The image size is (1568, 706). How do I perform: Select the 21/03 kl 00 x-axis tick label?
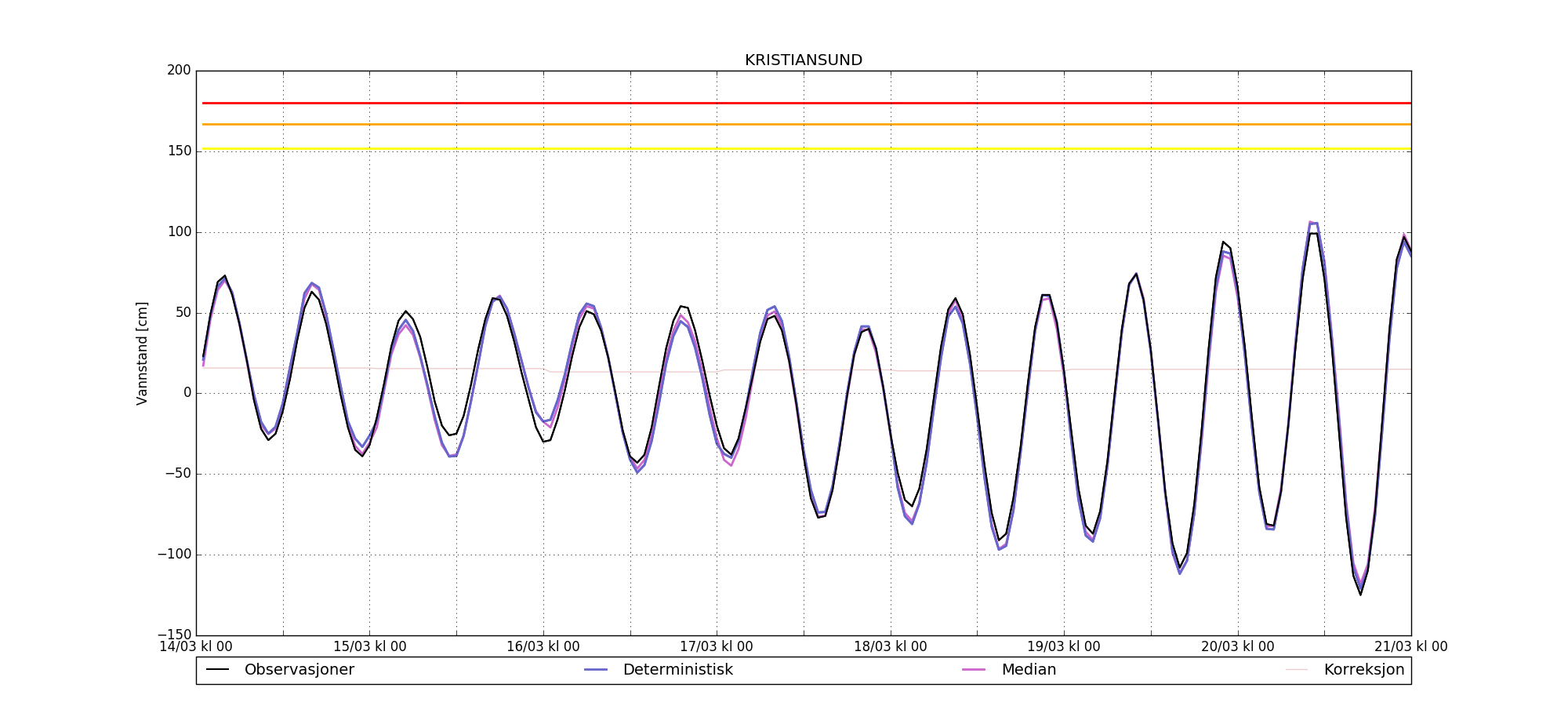point(1410,647)
